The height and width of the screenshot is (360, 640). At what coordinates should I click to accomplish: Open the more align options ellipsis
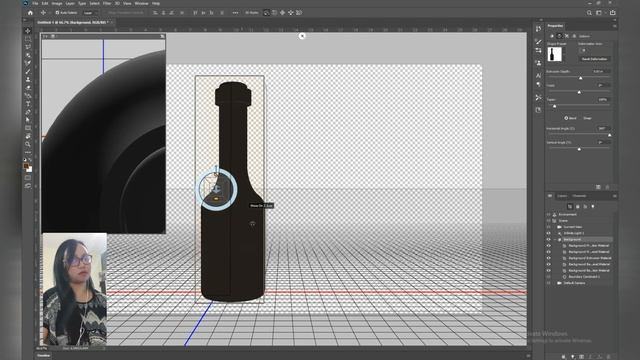point(236,13)
